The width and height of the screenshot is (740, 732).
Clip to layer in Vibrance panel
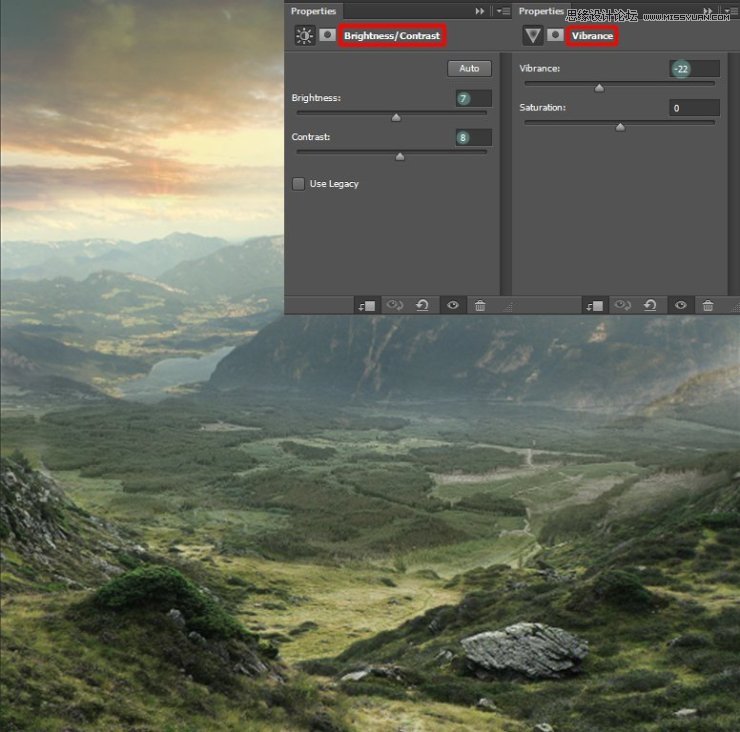pos(595,306)
